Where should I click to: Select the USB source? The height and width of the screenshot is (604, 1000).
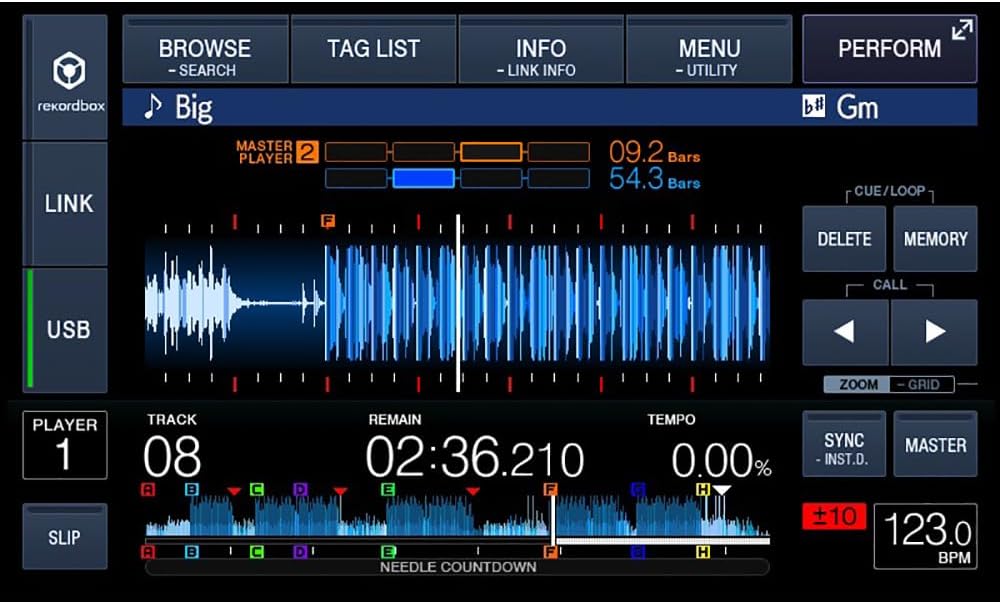[x=68, y=329]
